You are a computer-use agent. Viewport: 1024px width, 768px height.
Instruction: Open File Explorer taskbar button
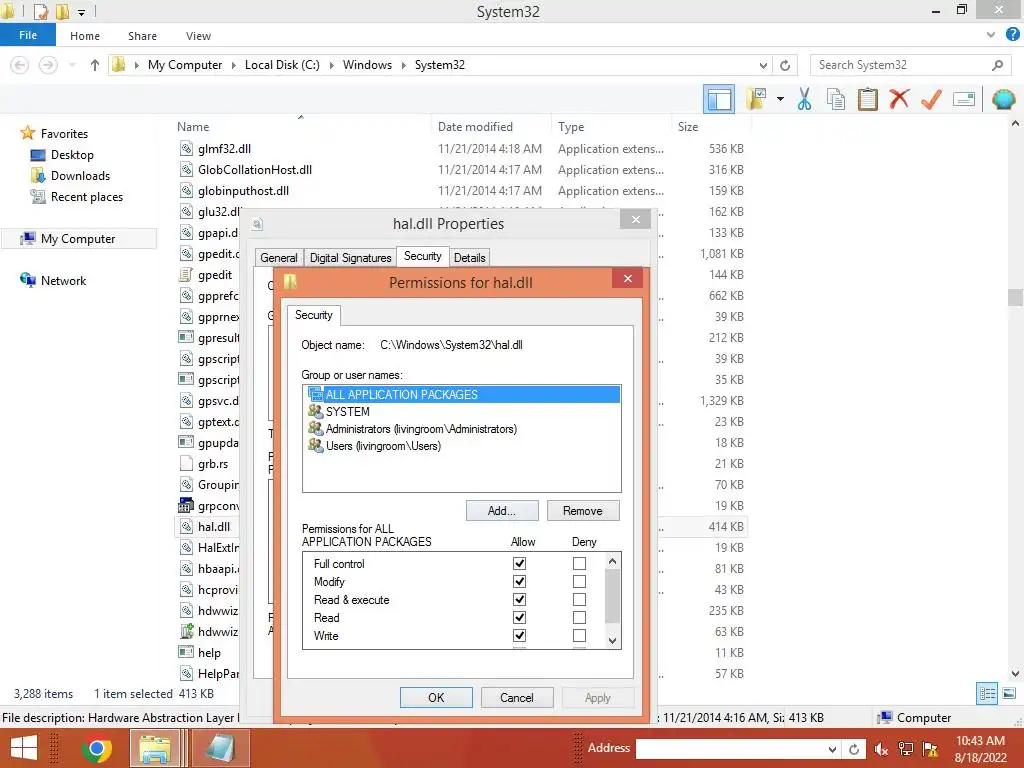click(x=155, y=748)
